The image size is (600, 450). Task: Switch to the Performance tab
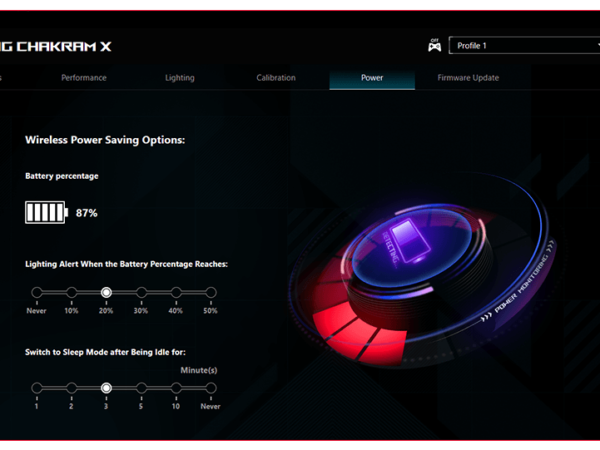(x=84, y=78)
